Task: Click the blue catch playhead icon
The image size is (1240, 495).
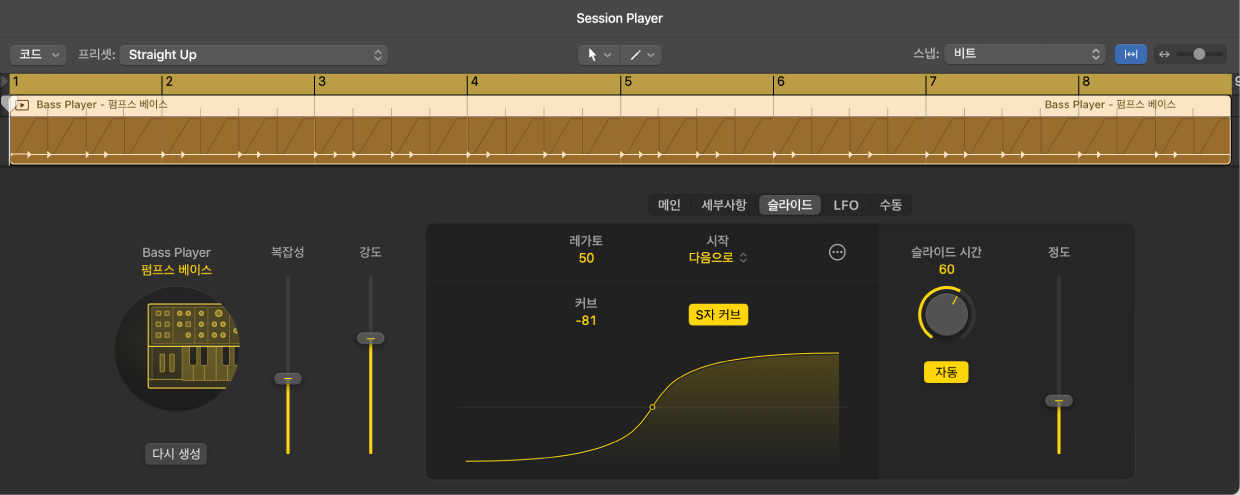Action: [1131, 55]
